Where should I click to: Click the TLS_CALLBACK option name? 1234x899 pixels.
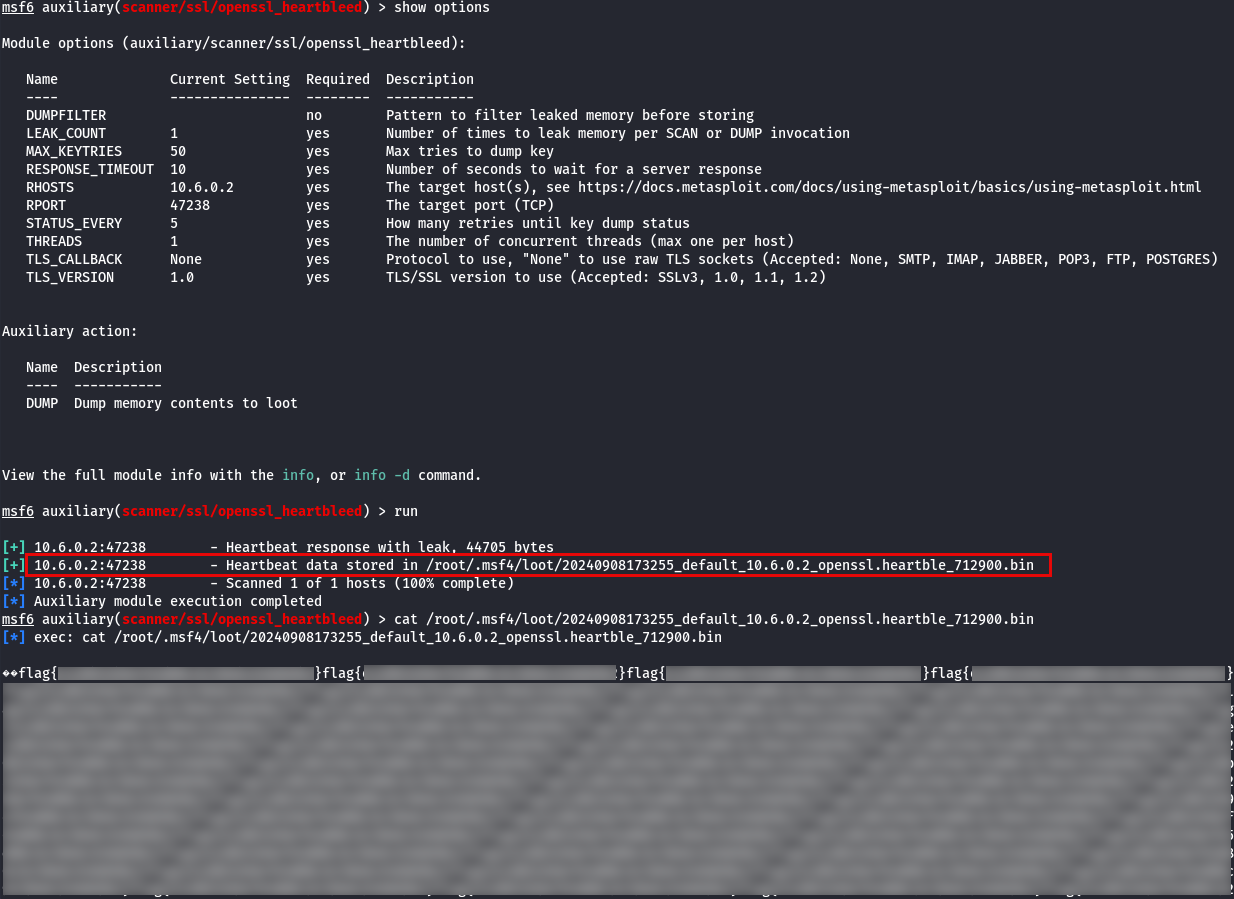pos(74,259)
